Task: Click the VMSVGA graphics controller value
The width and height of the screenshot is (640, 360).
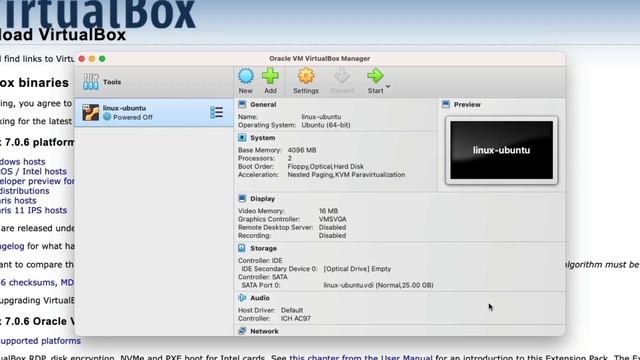Action: point(333,219)
